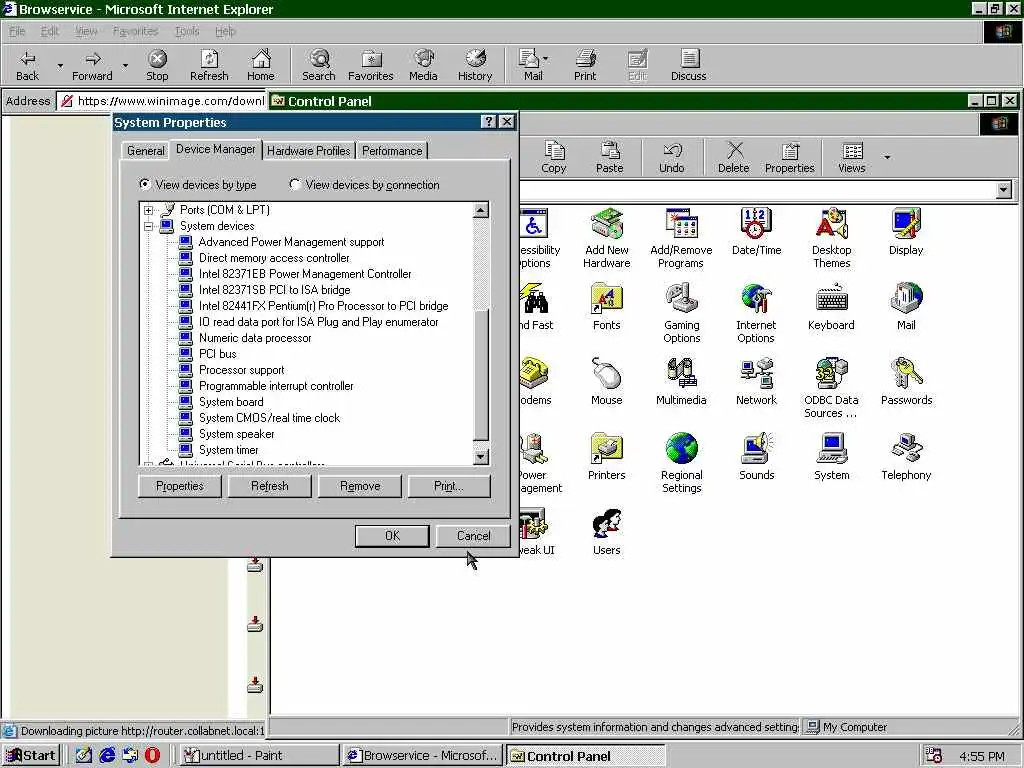The image size is (1024, 768).
Task: Switch to the Performance tab
Action: coord(392,151)
